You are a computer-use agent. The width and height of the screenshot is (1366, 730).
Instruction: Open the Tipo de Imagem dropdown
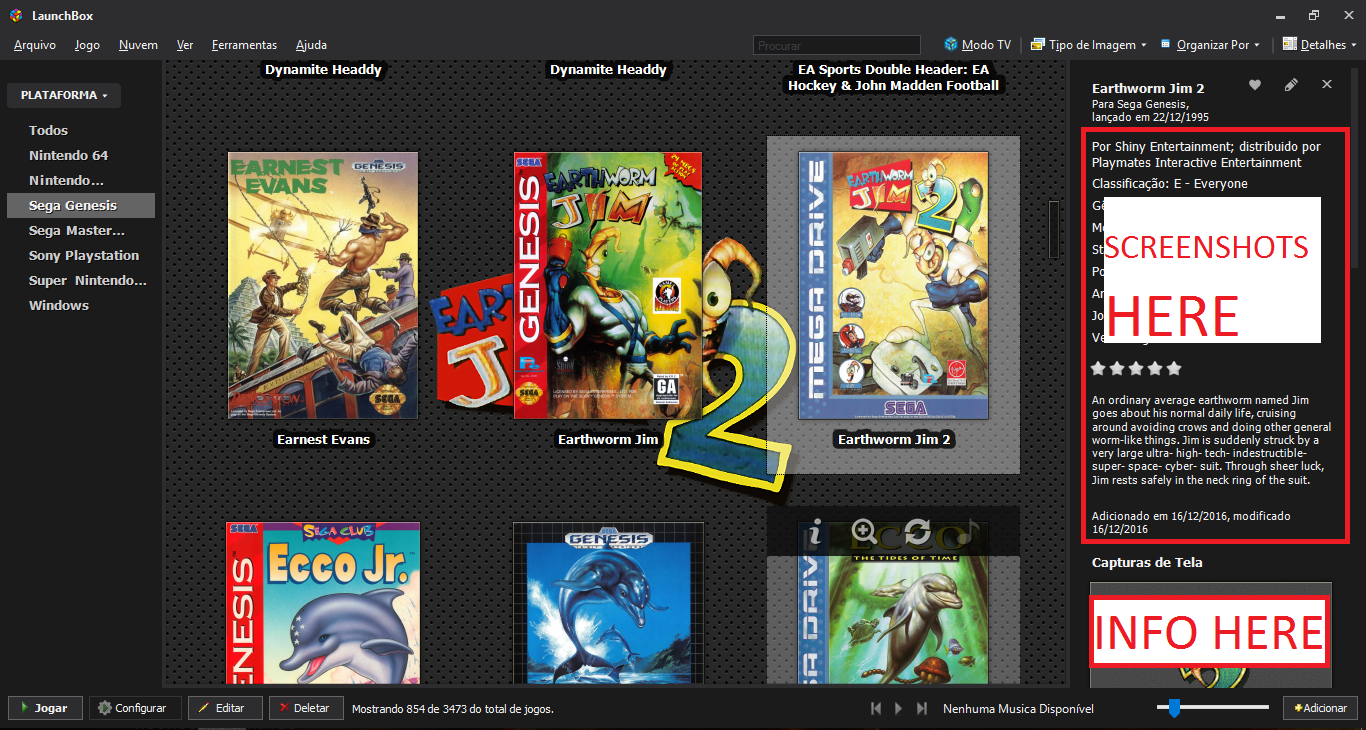[1088, 45]
